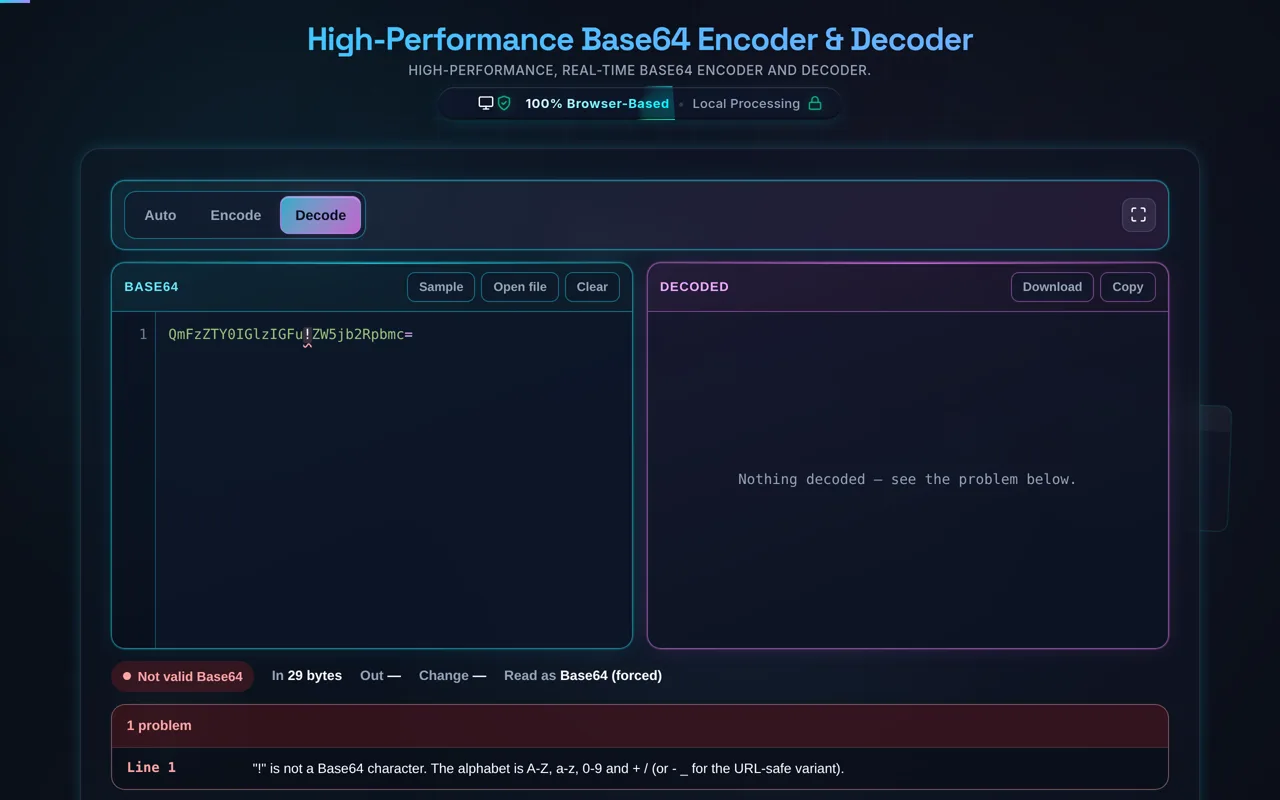Clear the Base64 input

[x=592, y=287]
